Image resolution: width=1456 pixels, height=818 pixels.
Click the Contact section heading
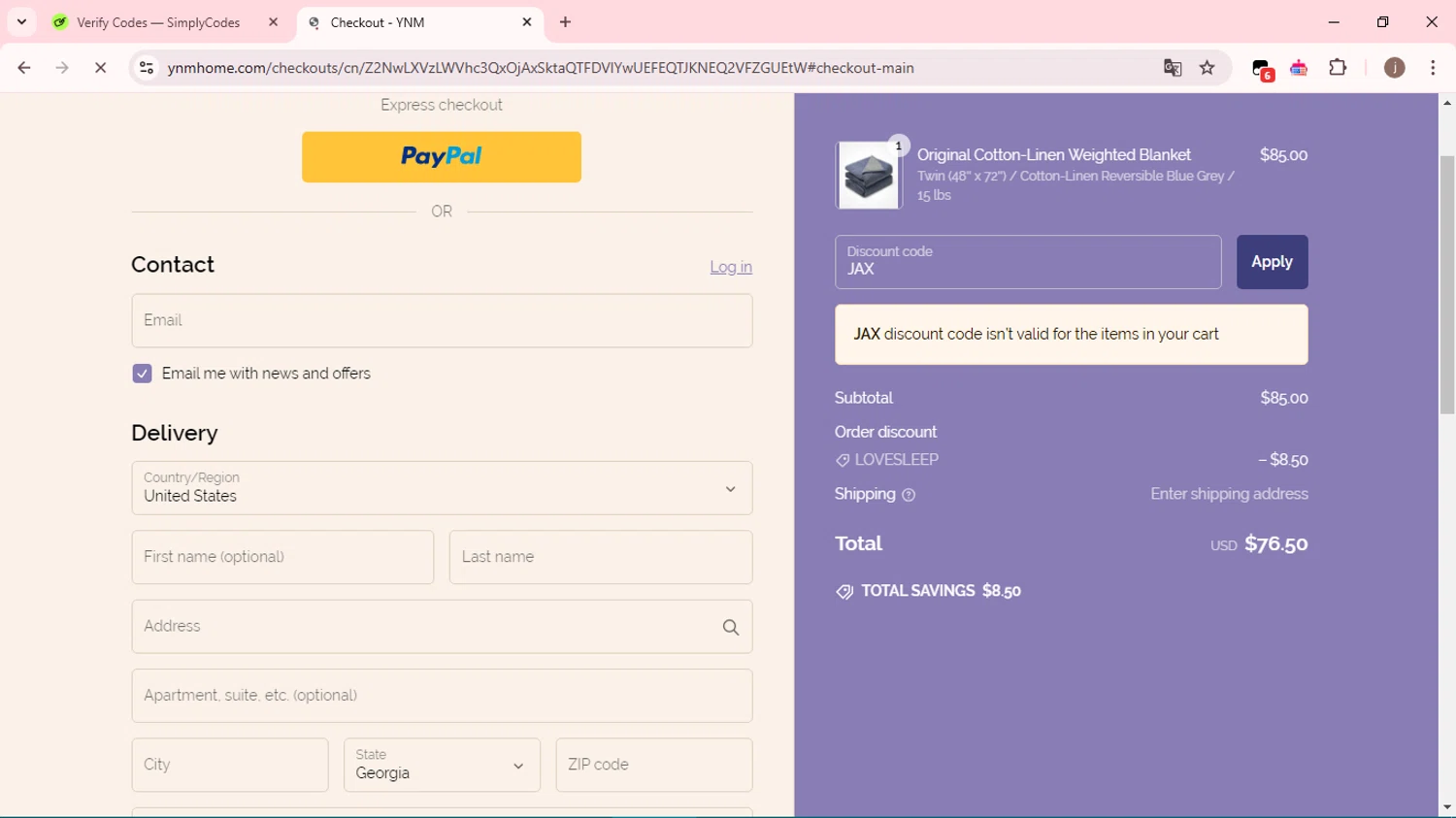click(x=173, y=265)
